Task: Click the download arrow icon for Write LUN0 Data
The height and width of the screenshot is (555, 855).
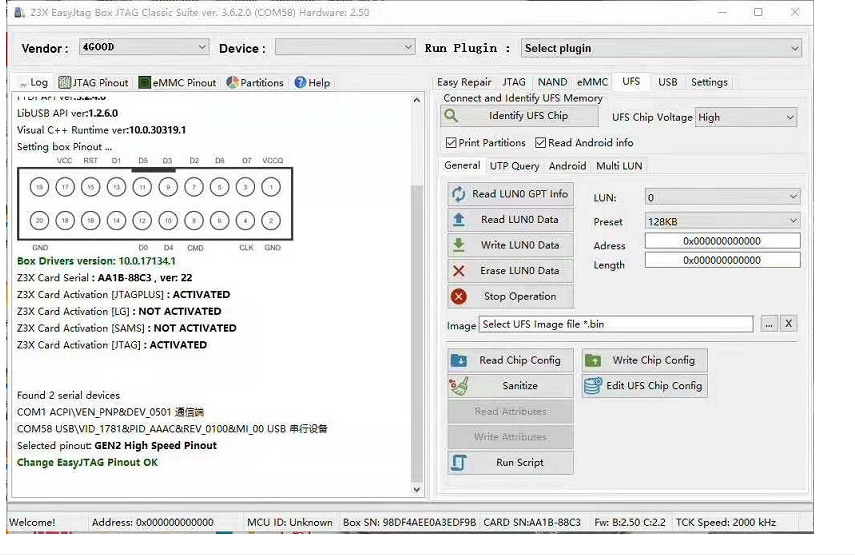Action: coord(459,245)
